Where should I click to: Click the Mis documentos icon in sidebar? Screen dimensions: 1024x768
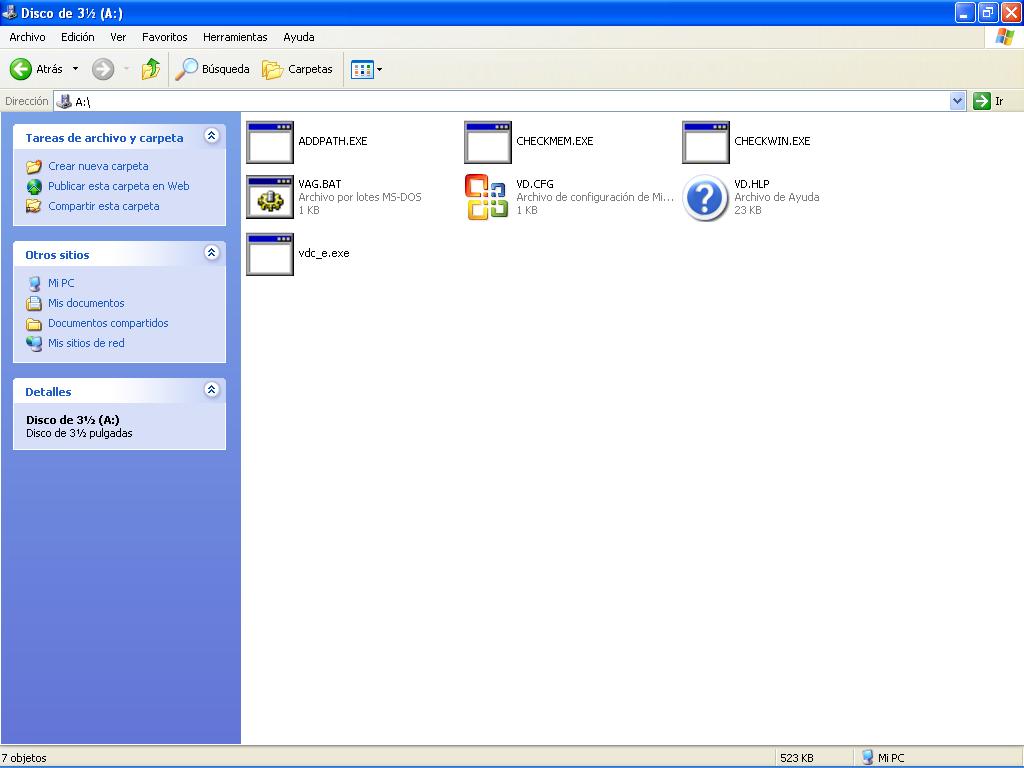34,304
